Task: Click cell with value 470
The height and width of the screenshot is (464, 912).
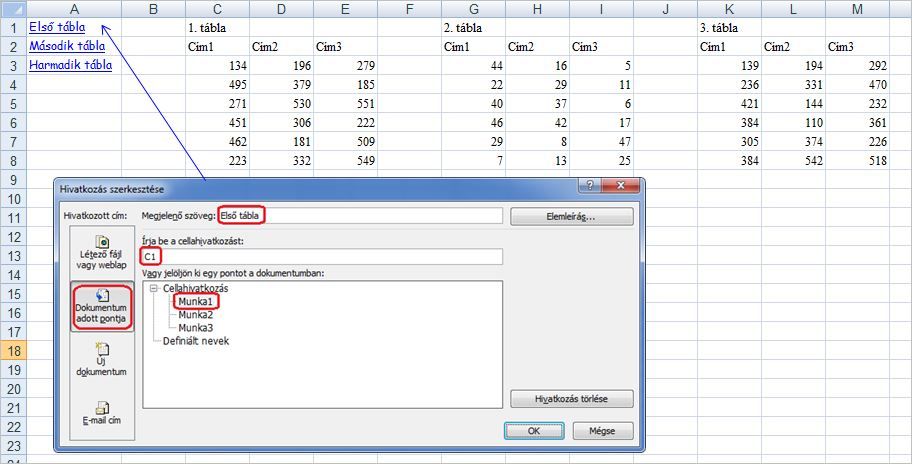Action: click(857, 85)
